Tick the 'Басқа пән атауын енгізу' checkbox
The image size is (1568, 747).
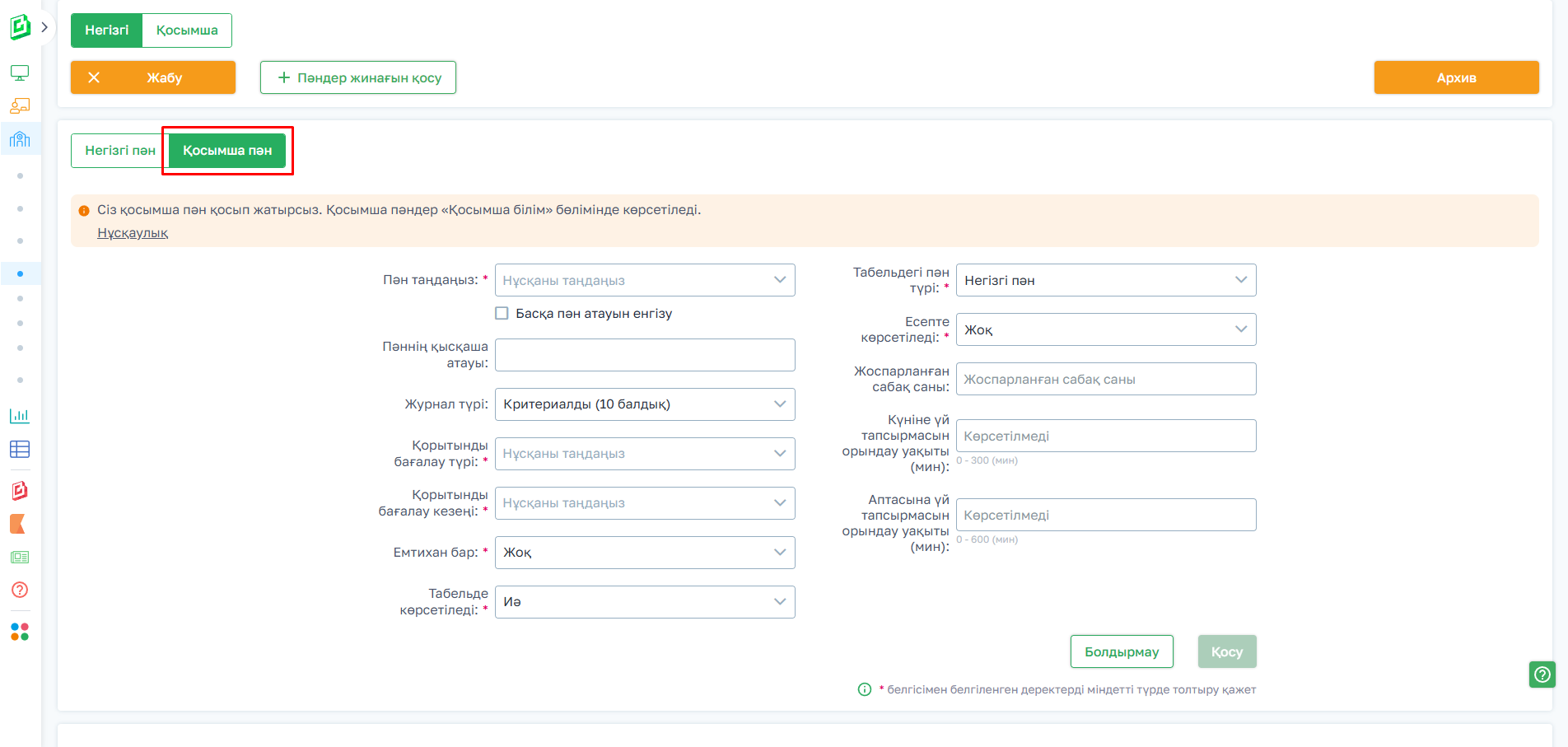(502, 313)
